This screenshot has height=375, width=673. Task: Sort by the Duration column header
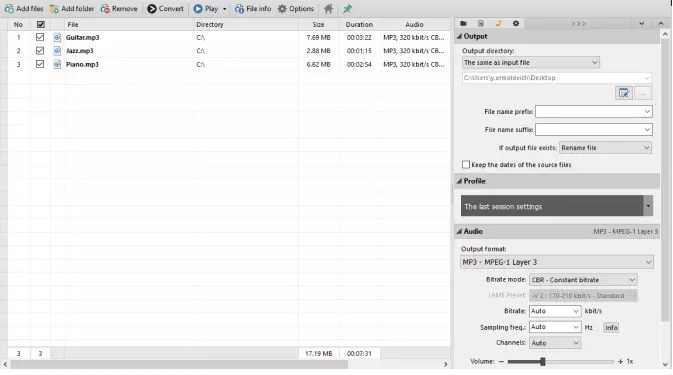359,24
